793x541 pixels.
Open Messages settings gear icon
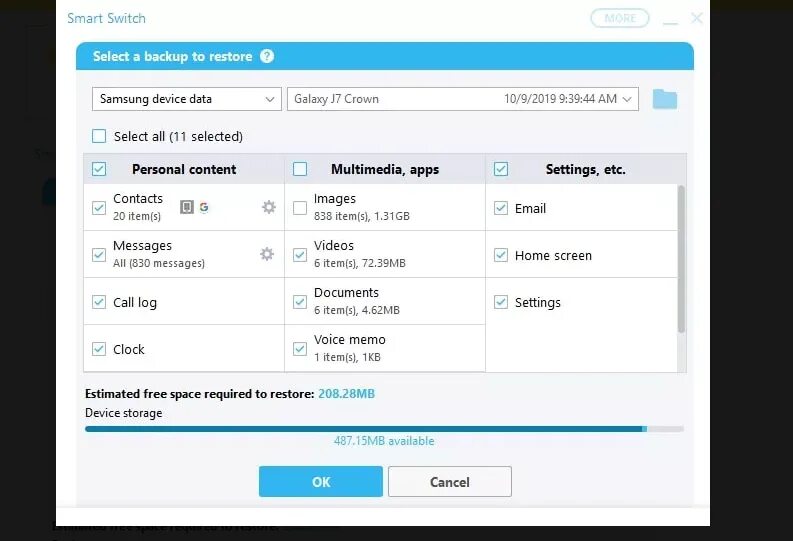pos(267,254)
